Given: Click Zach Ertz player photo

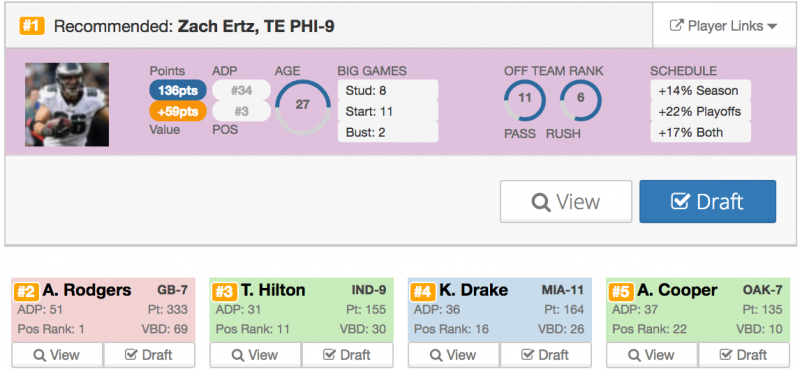Looking at the screenshot, I should (x=67, y=105).
